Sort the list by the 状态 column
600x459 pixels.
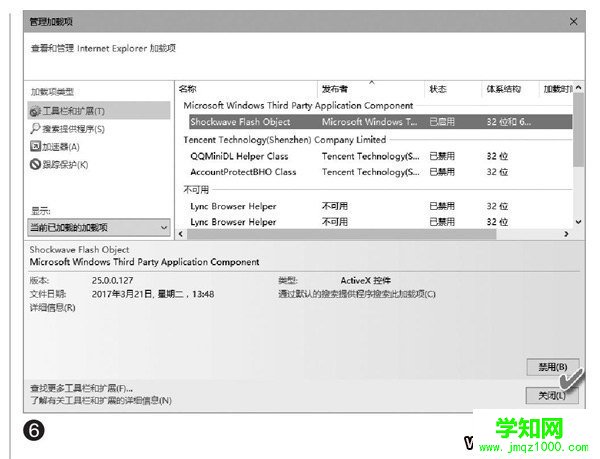453,89
